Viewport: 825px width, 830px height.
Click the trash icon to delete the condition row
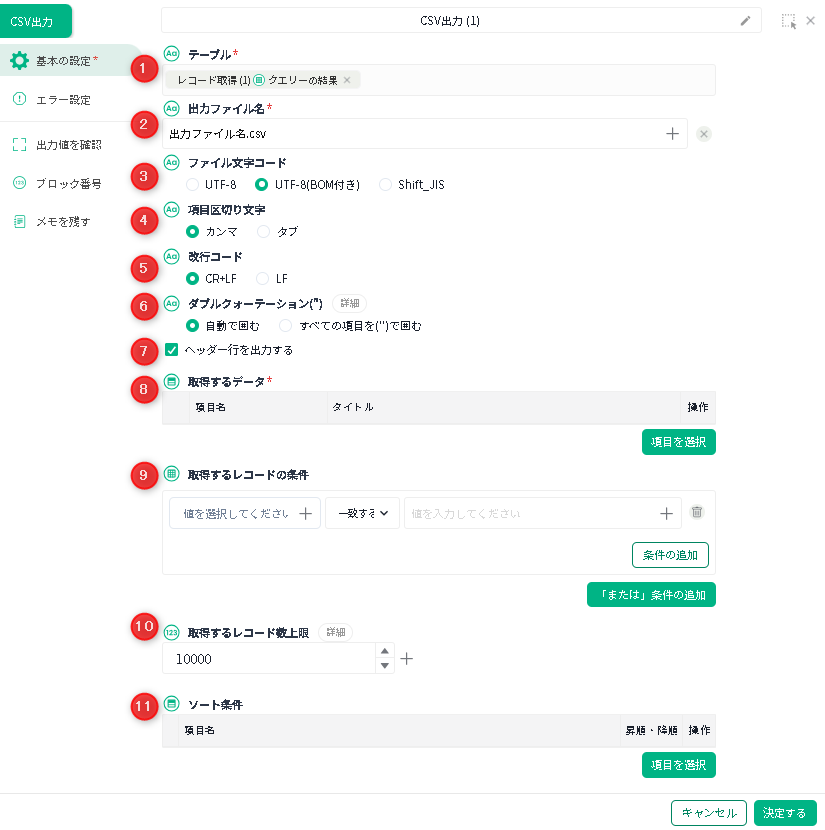697,512
